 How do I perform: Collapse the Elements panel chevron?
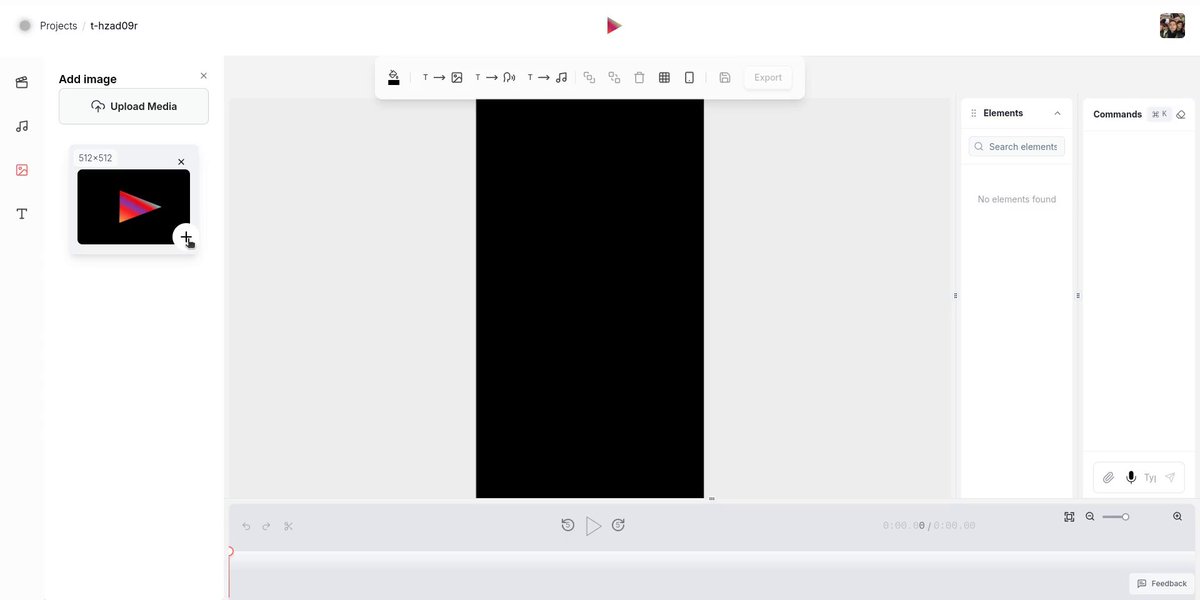click(x=1058, y=113)
